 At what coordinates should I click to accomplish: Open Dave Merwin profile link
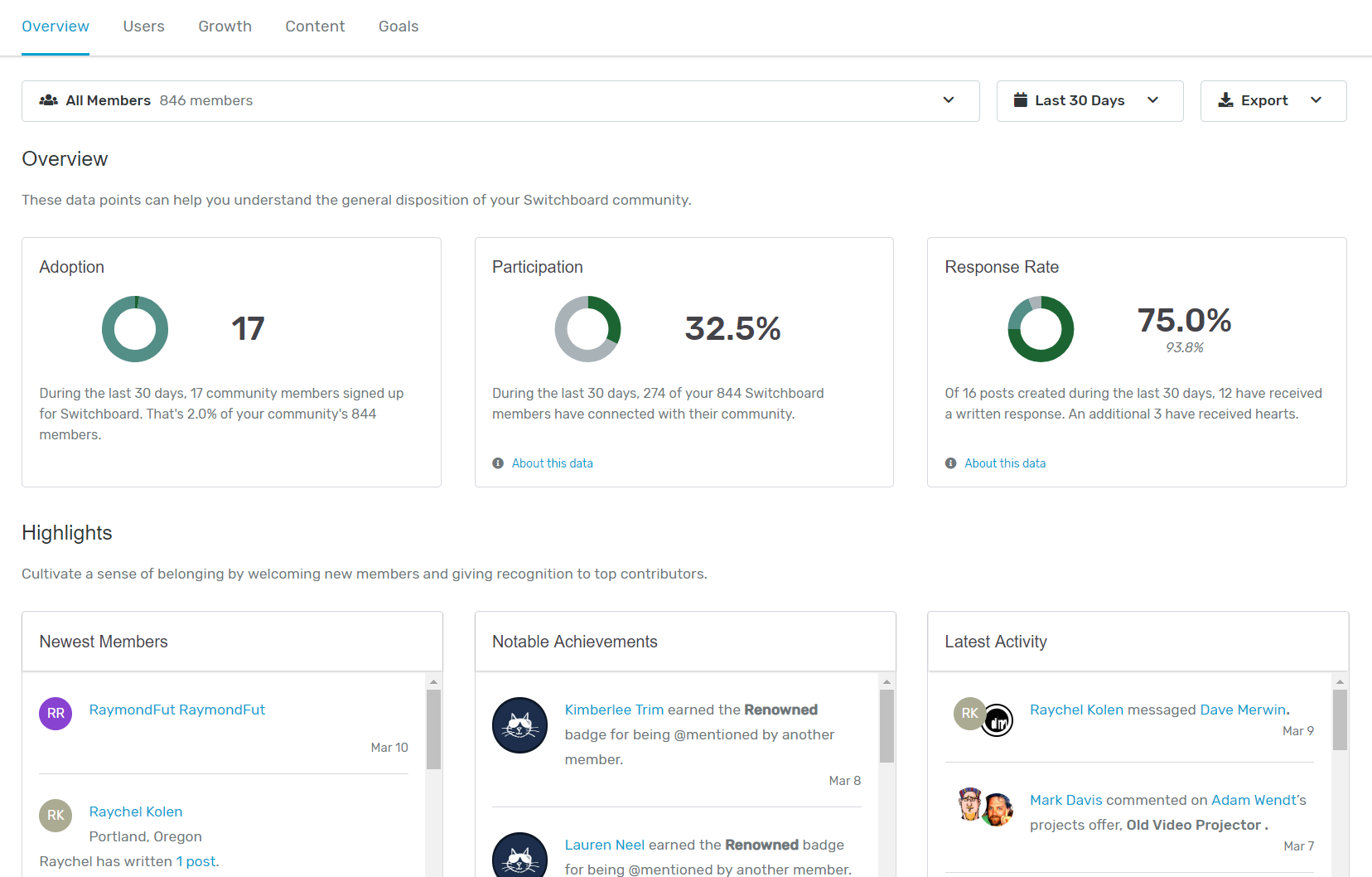(1243, 710)
